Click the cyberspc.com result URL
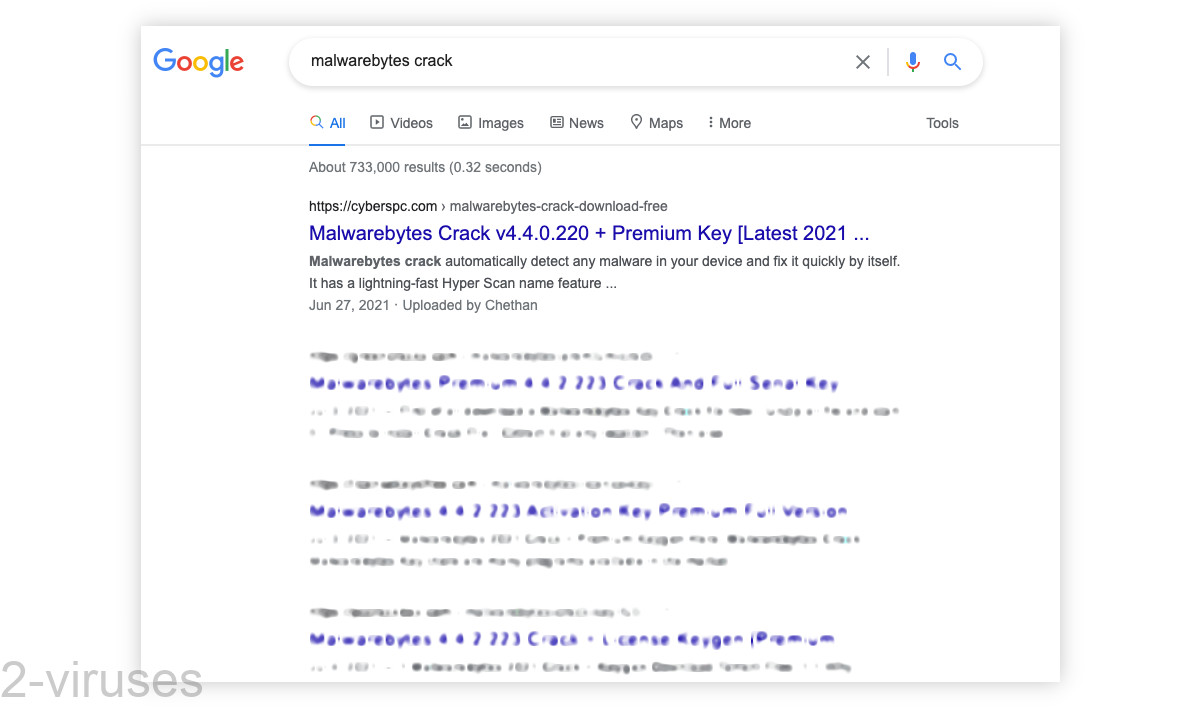1200x708 pixels. (x=488, y=206)
